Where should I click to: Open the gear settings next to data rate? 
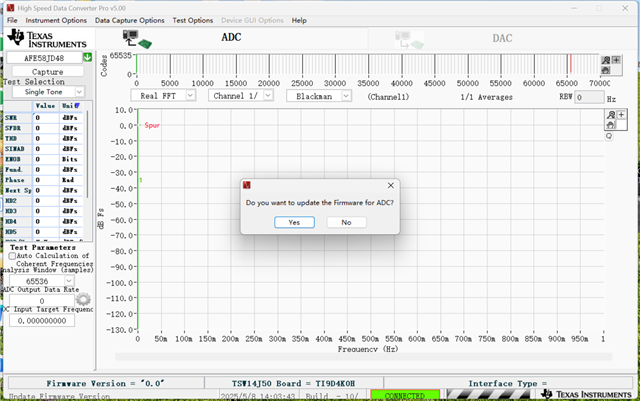[83, 299]
